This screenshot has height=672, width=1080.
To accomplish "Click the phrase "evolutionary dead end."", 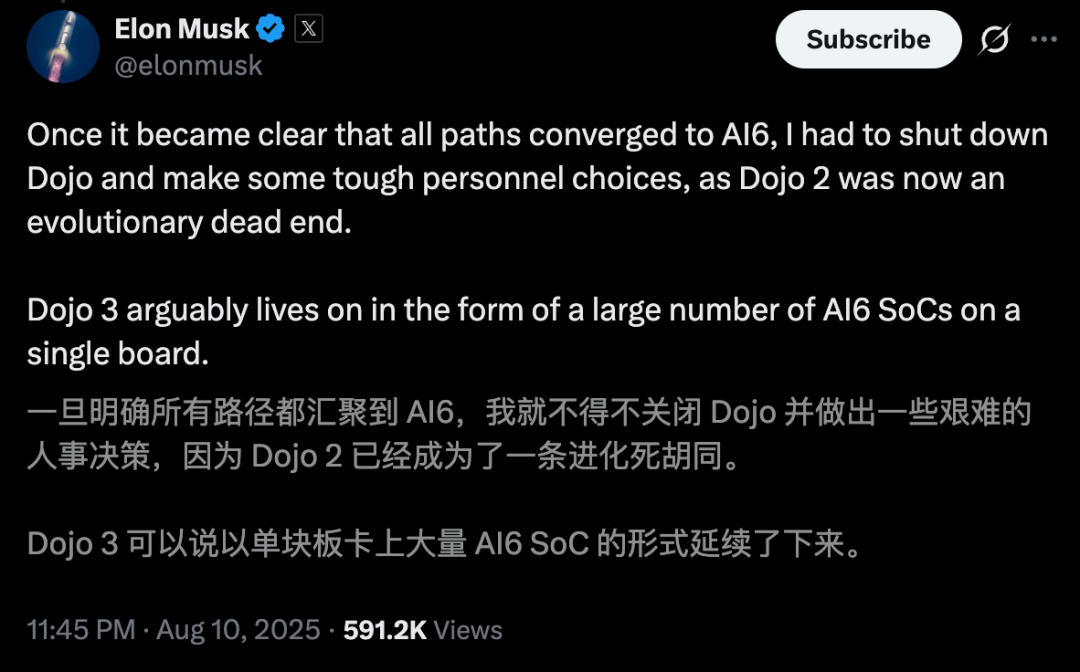I will point(190,222).
